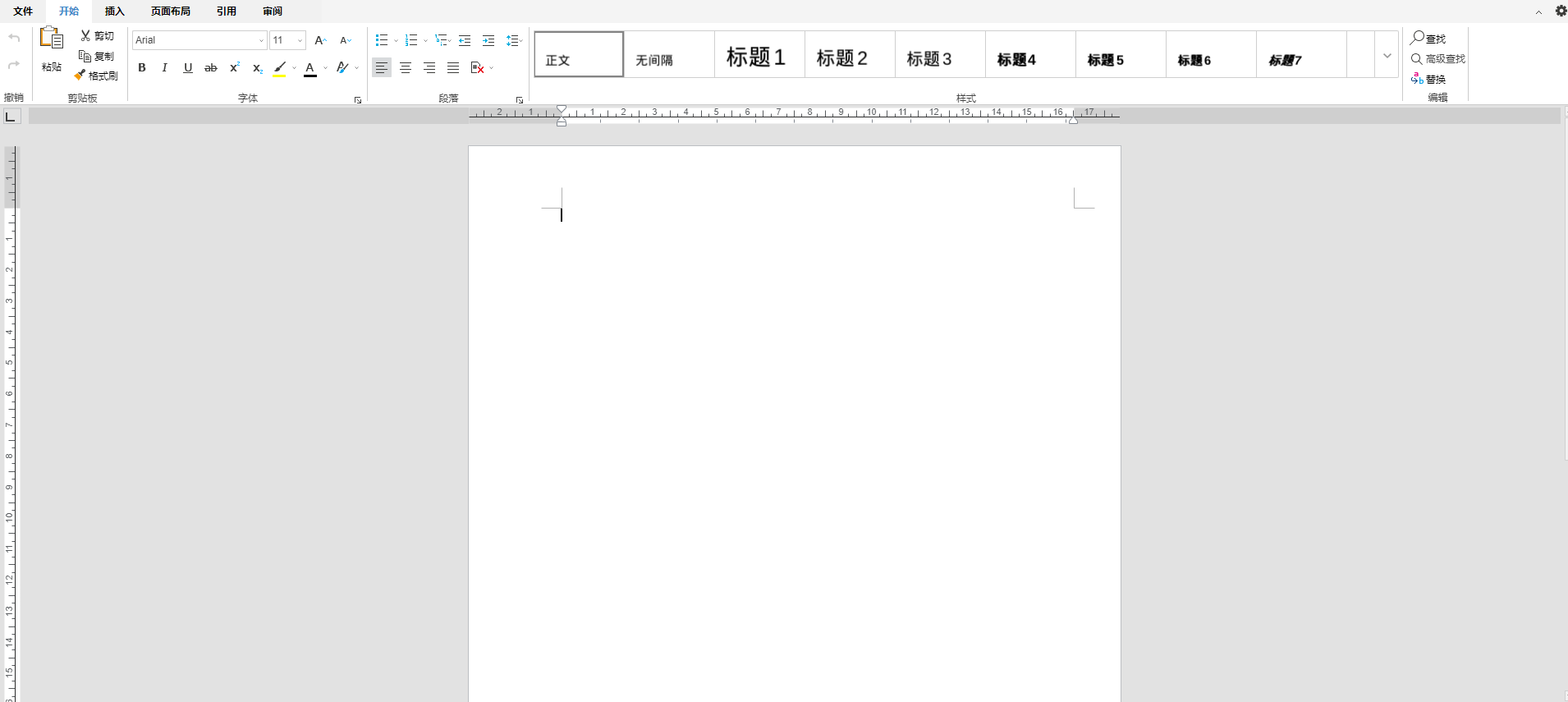Decrease font size with A-down icon

[346, 40]
